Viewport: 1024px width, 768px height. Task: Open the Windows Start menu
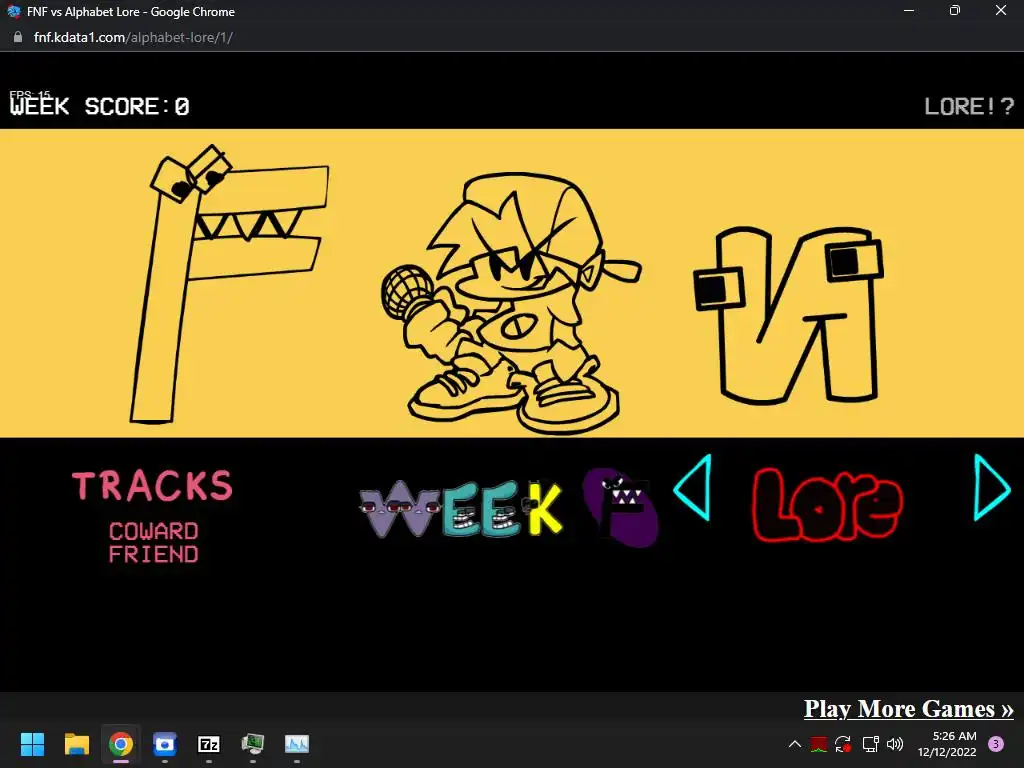[32, 744]
